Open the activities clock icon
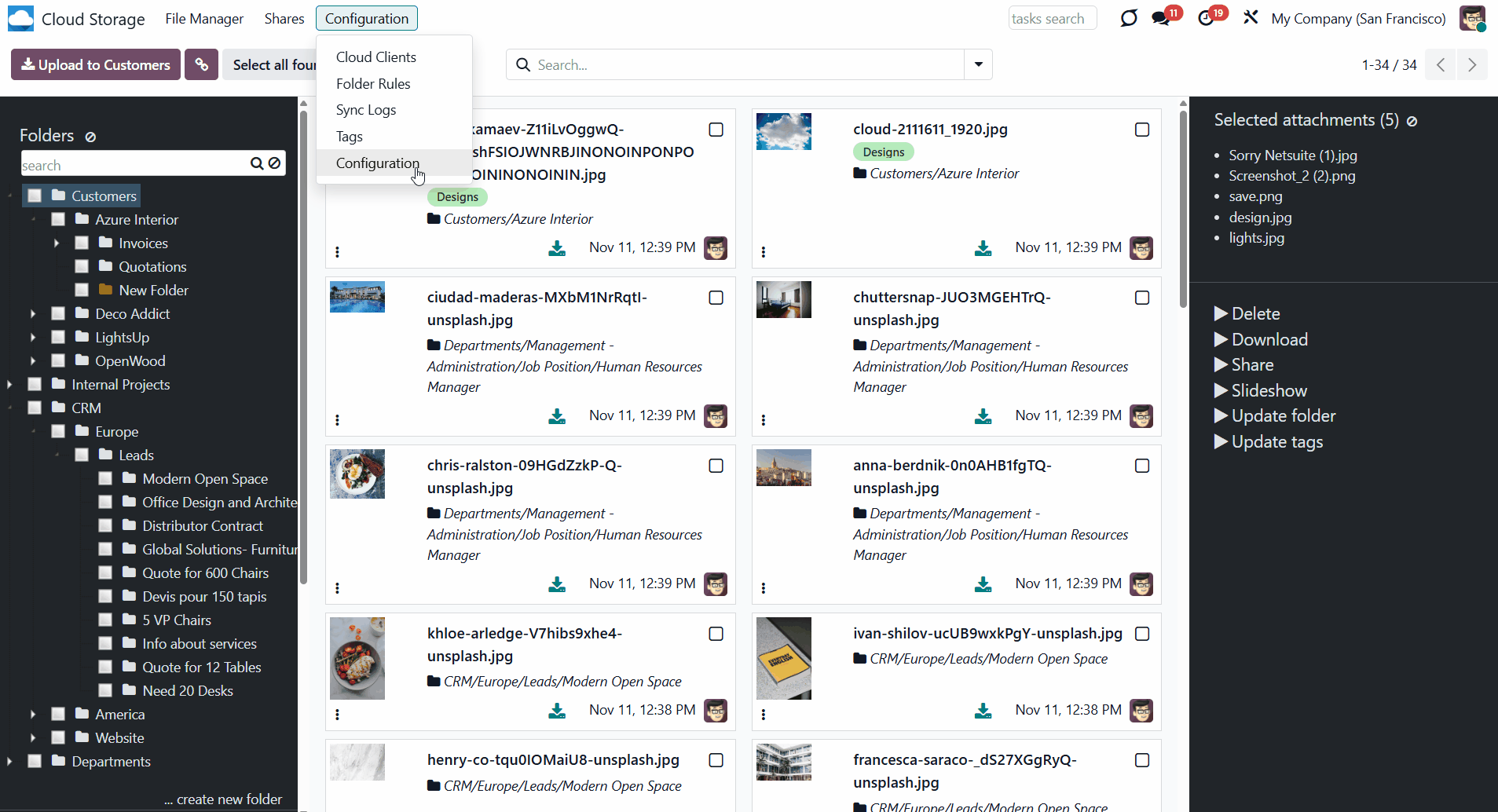The image size is (1498, 812). tap(1206, 19)
